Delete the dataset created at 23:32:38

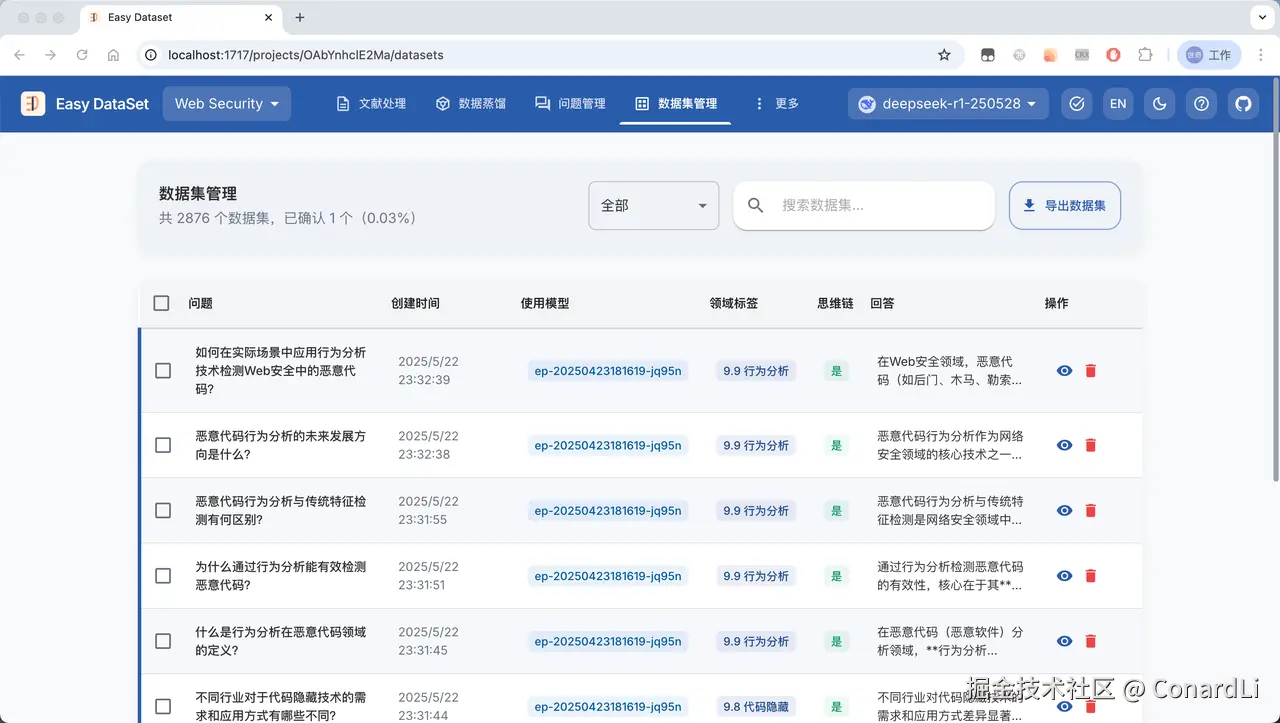(1091, 446)
